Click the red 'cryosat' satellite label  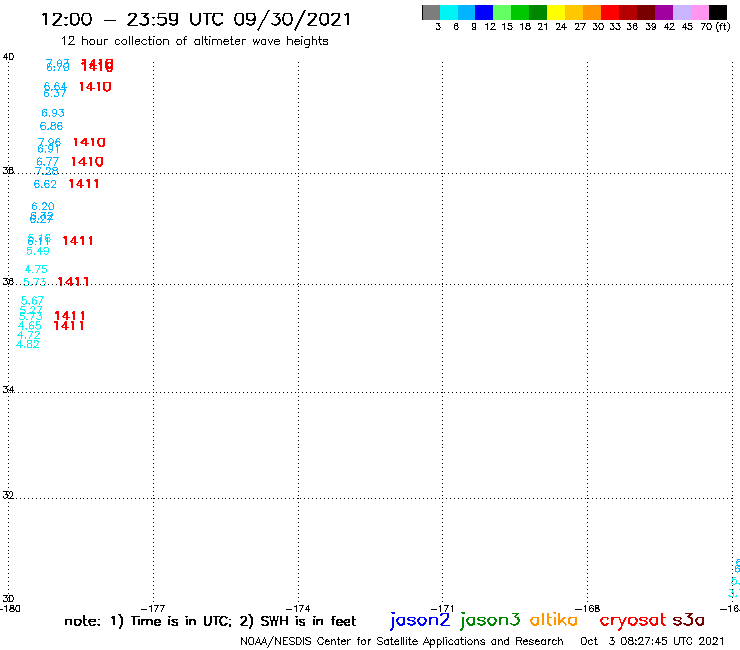point(633,620)
